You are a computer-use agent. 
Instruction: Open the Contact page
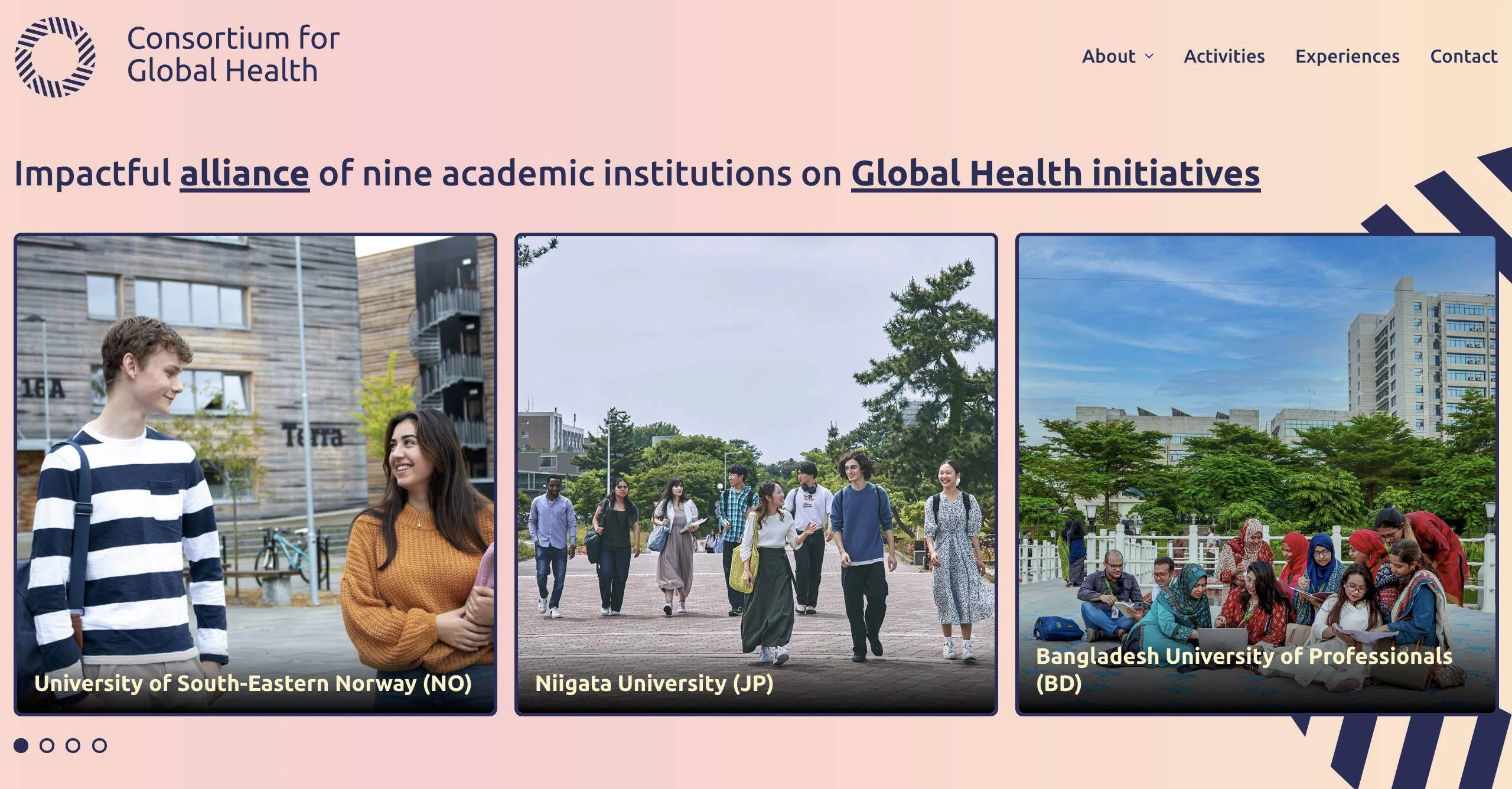(x=1464, y=56)
